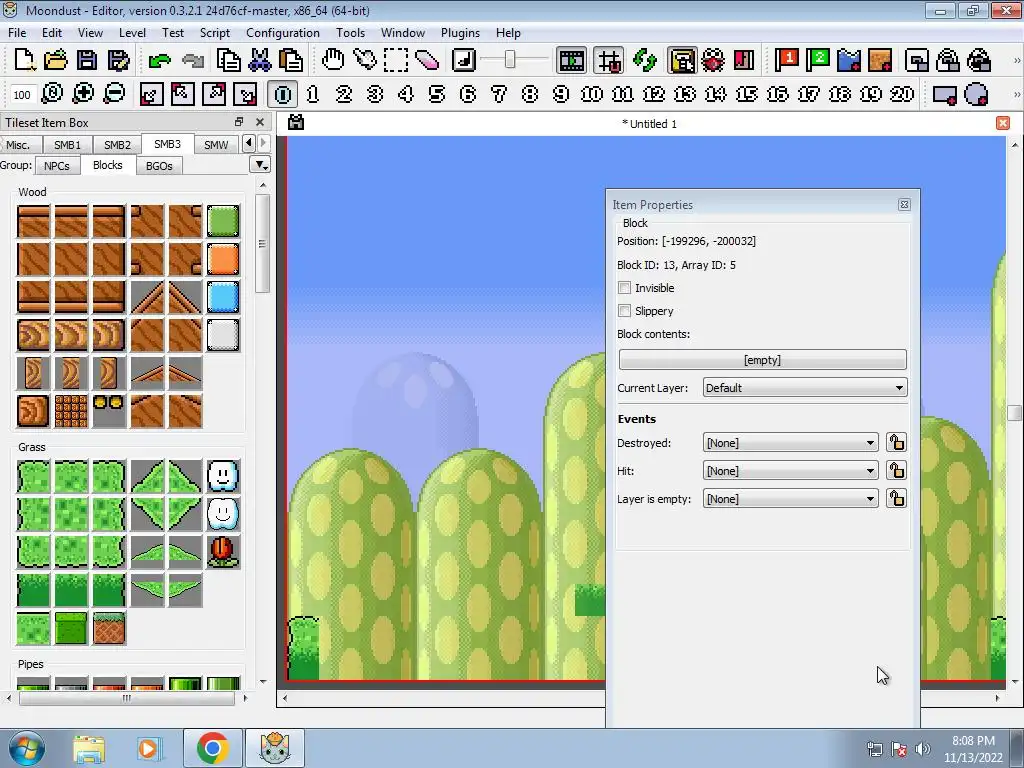The width and height of the screenshot is (1024, 768).
Task: Select the orange block tile in Wood
Action: coord(223,259)
